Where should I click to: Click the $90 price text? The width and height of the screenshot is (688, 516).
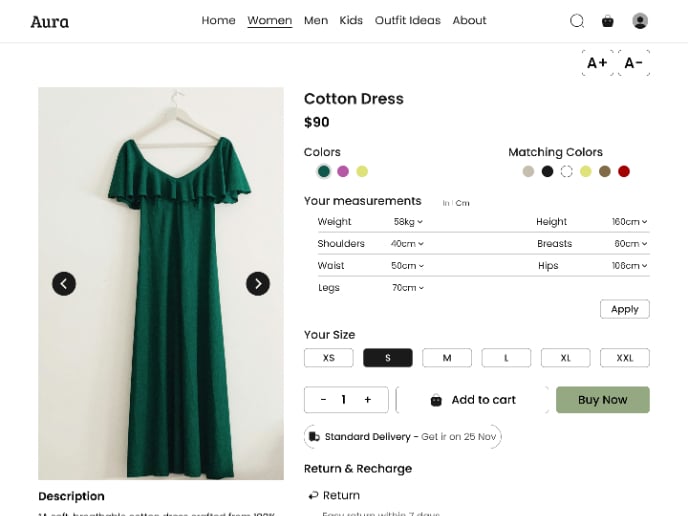pos(317,122)
